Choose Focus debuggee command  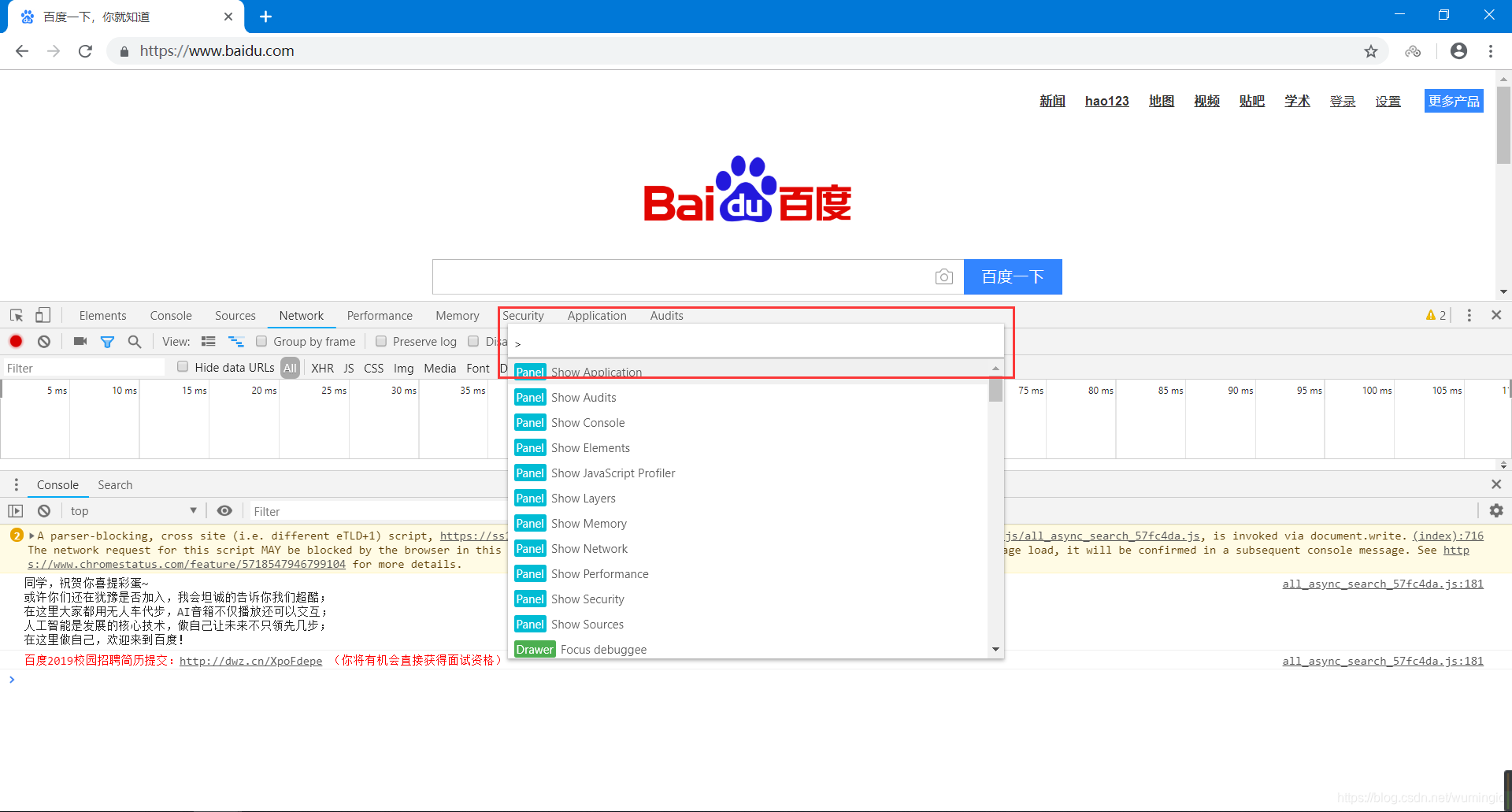click(748, 649)
